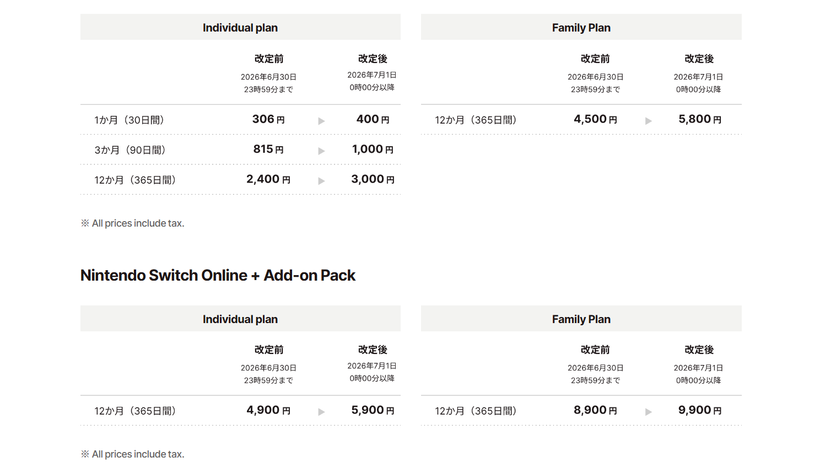Select the 400円 revised one-month price
This screenshot has height=472, width=825.
[373, 119]
